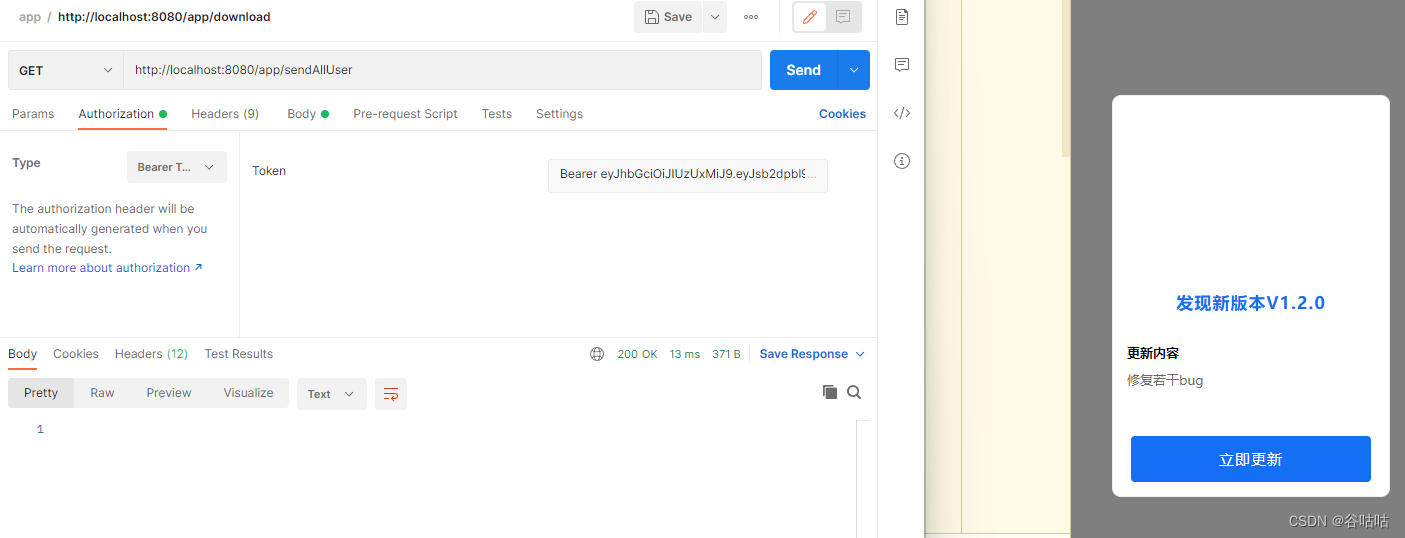The height and width of the screenshot is (538, 1405).
Task: Click the globe network information icon
Action: coord(597,354)
